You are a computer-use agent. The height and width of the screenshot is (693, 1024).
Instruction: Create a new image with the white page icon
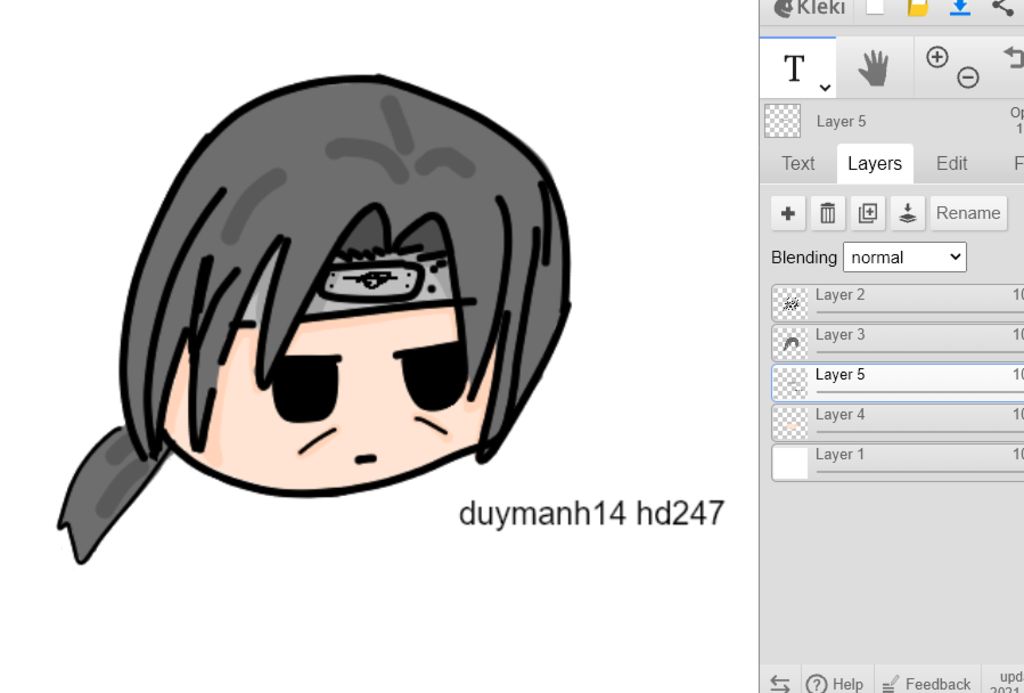875,7
